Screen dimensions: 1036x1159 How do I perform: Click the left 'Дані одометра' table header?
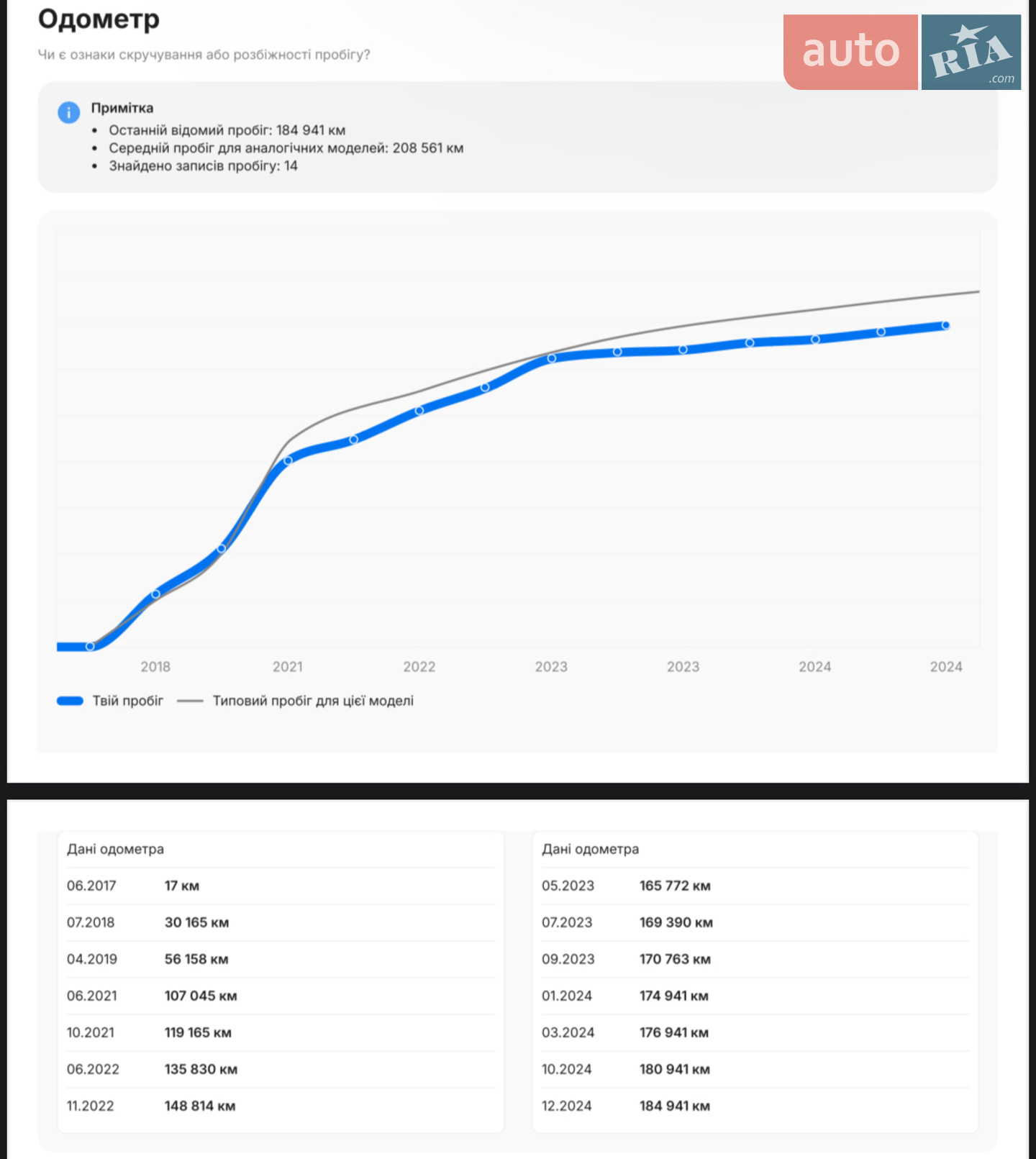(x=115, y=849)
